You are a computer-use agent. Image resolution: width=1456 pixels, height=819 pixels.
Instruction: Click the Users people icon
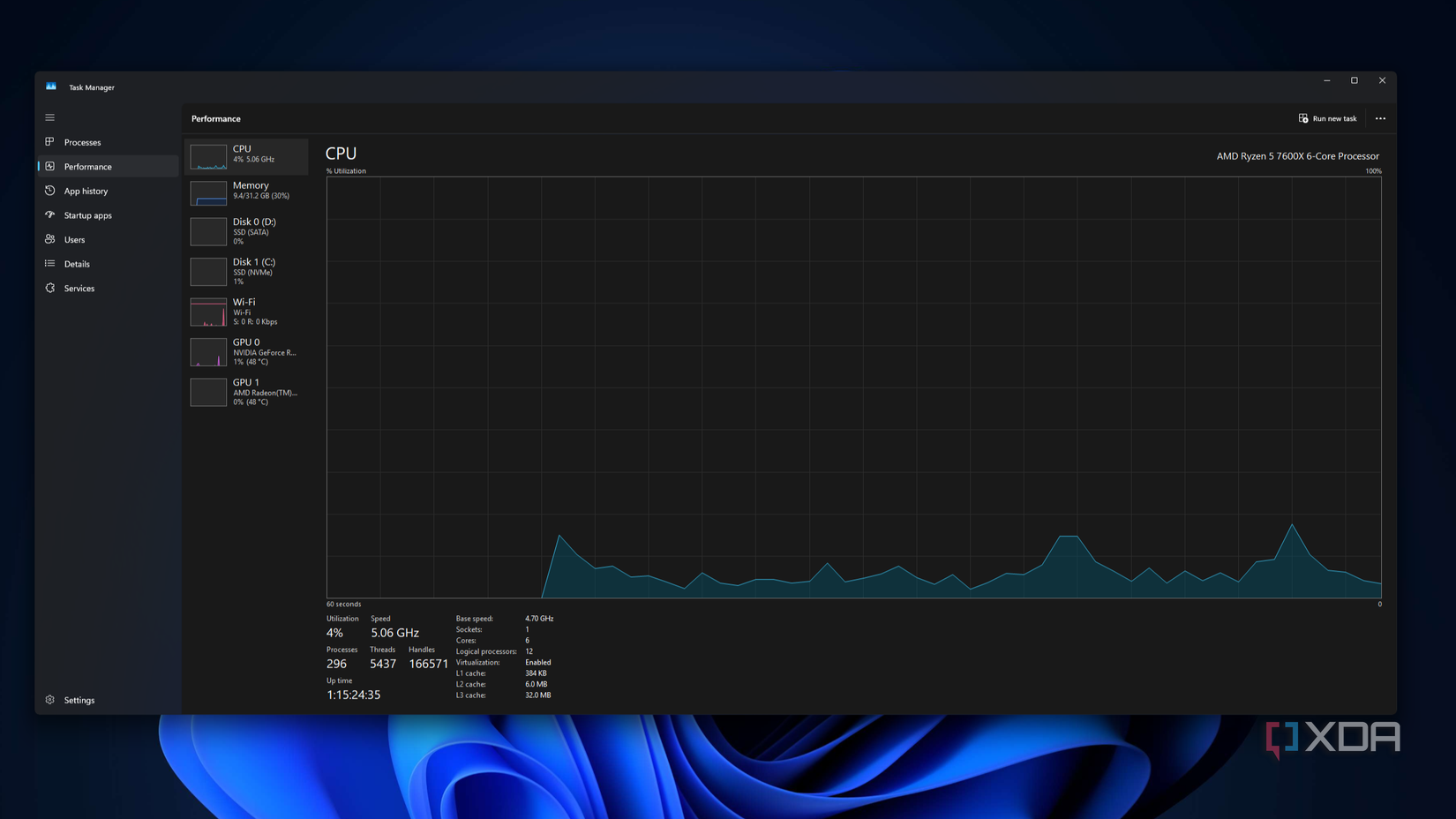(x=50, y=239)
